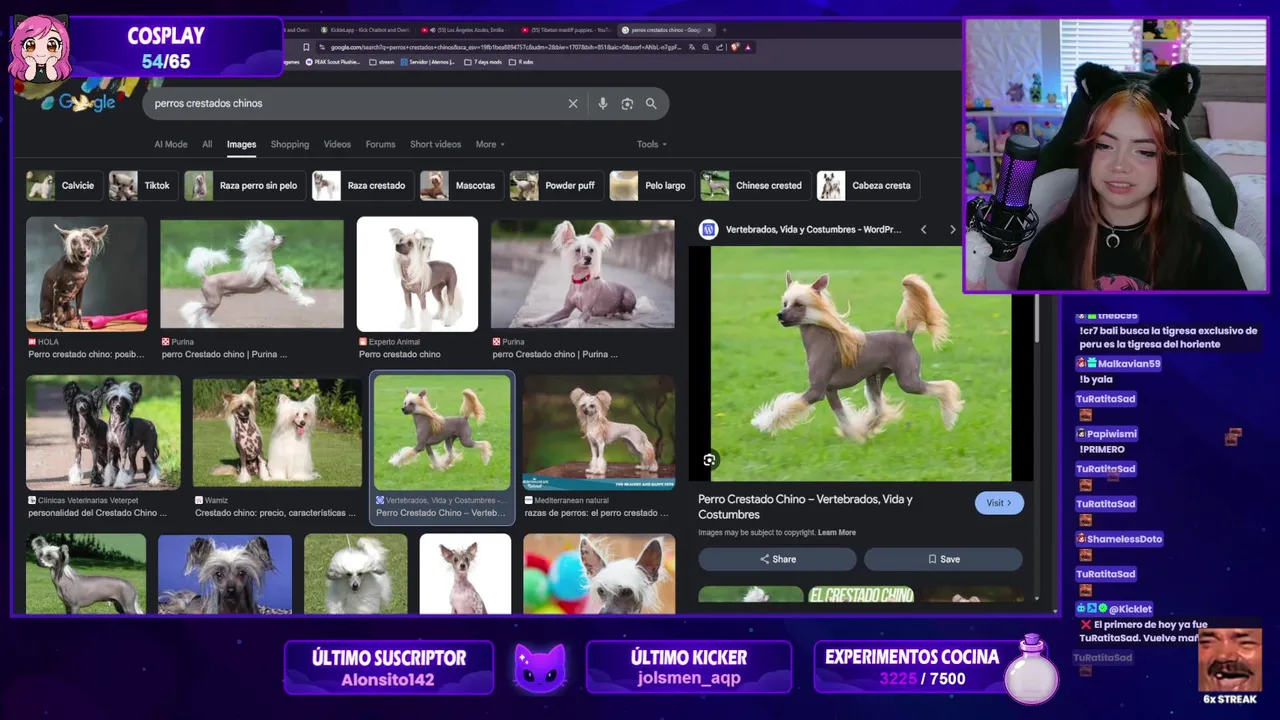This screenshot has height=720, width=1280.
Task: Select the Raza crestado filter chip
Action: coord(363,185)
